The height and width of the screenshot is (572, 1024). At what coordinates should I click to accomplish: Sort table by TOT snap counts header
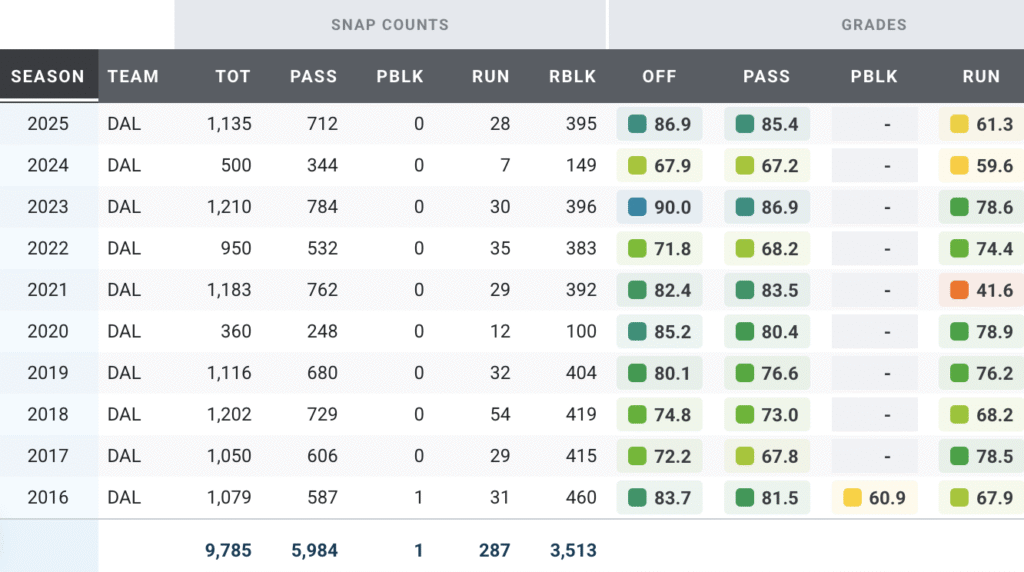pyautogui.click(x=232, y=76)
